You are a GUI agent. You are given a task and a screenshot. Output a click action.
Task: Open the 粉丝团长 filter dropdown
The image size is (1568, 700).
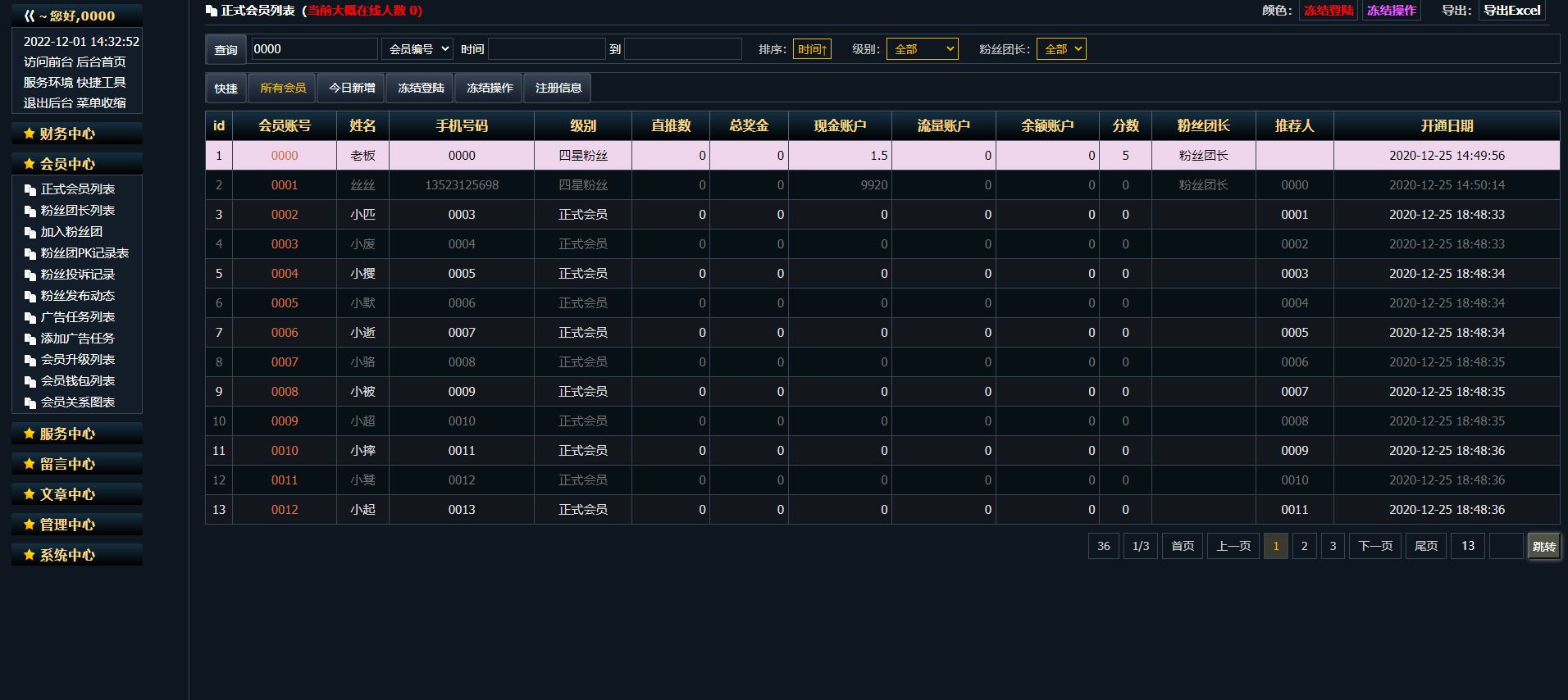point(1061,49)
